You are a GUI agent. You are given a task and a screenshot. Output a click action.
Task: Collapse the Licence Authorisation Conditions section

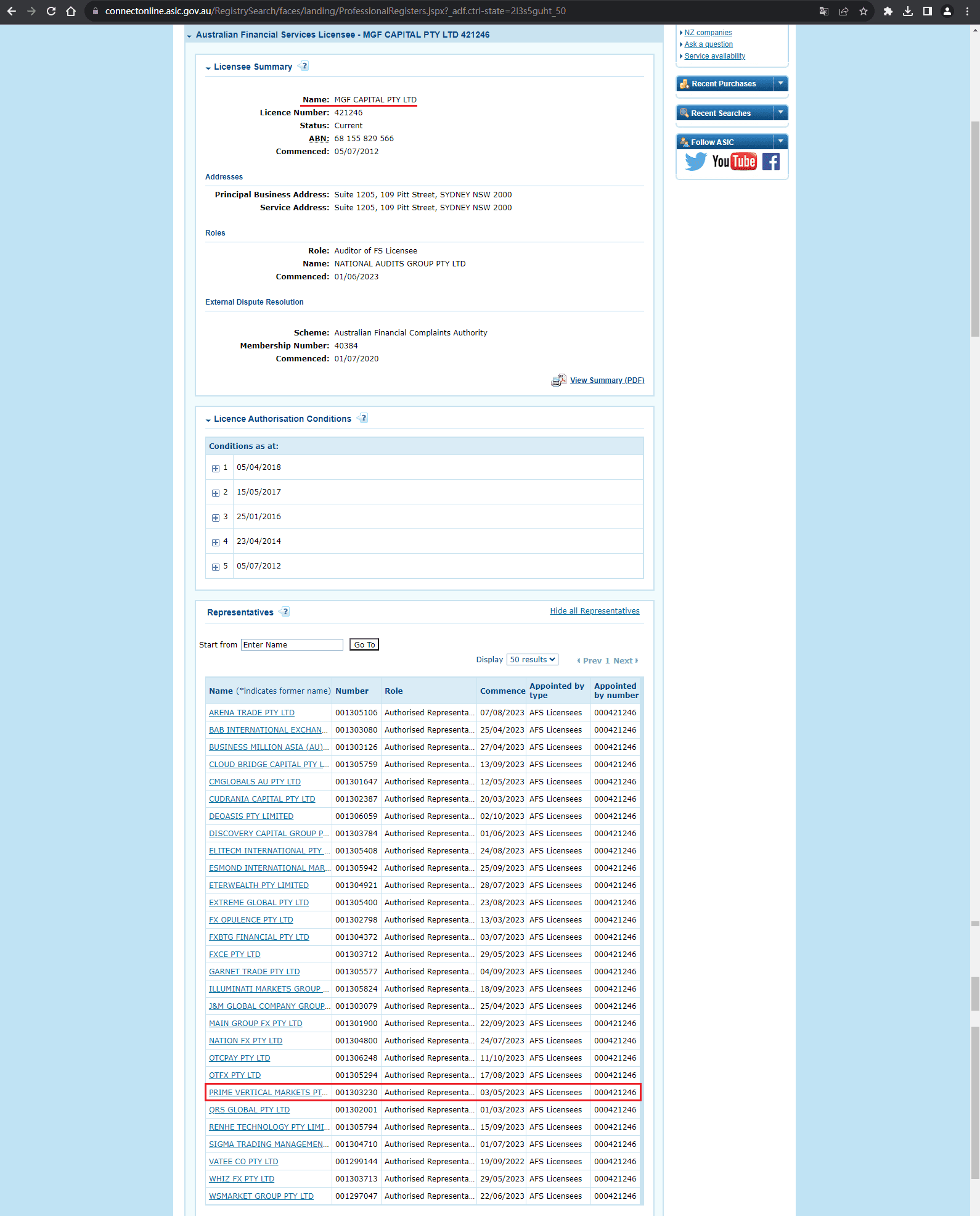[x=208, y=420]
